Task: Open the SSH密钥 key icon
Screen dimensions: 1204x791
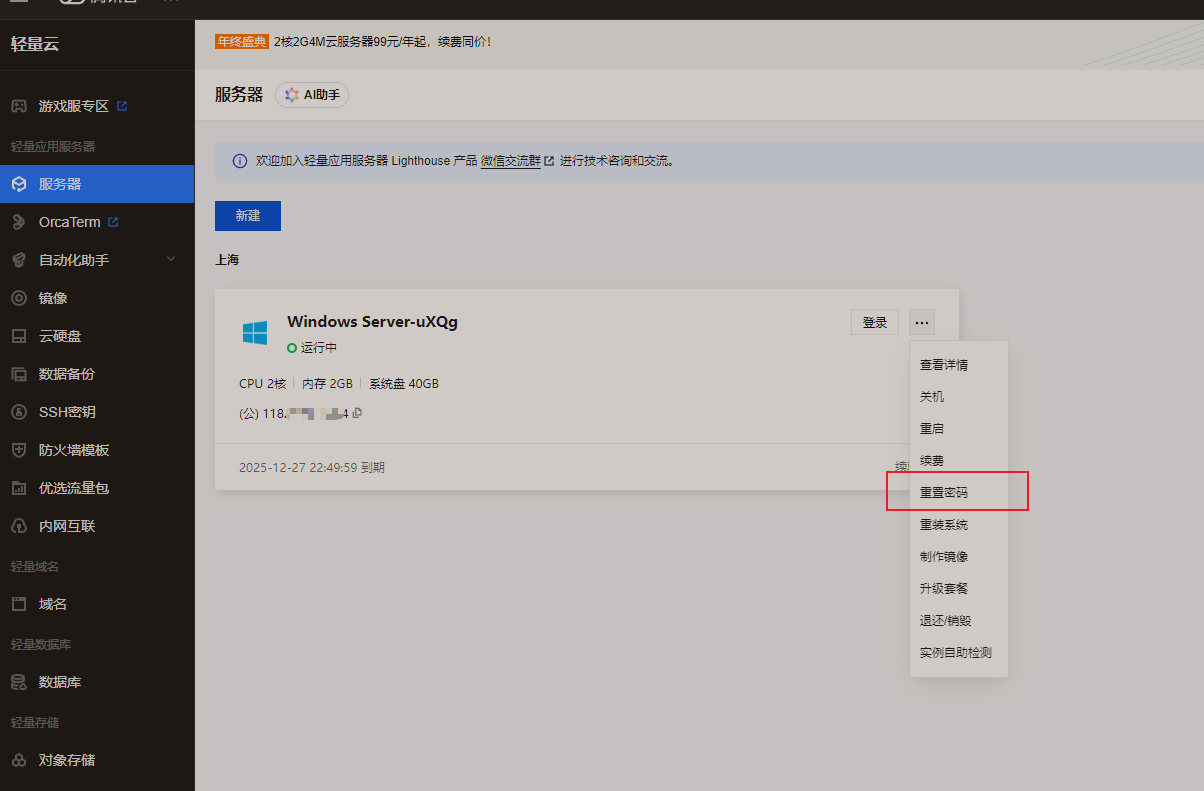Action: pyautogui.click(x=18, y=412)
